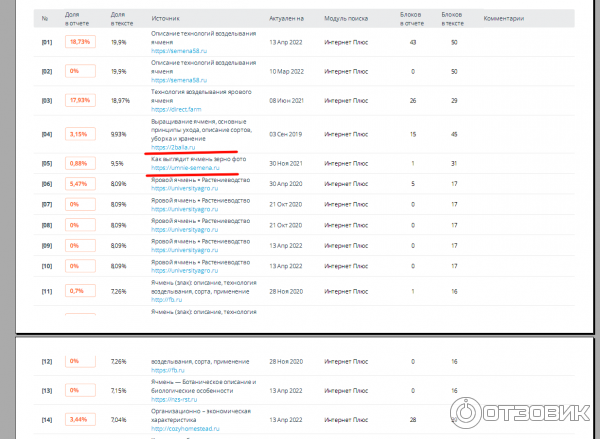Open the umnie-semena.ru source link
The image size is (600, 439).
pos(185,168)
